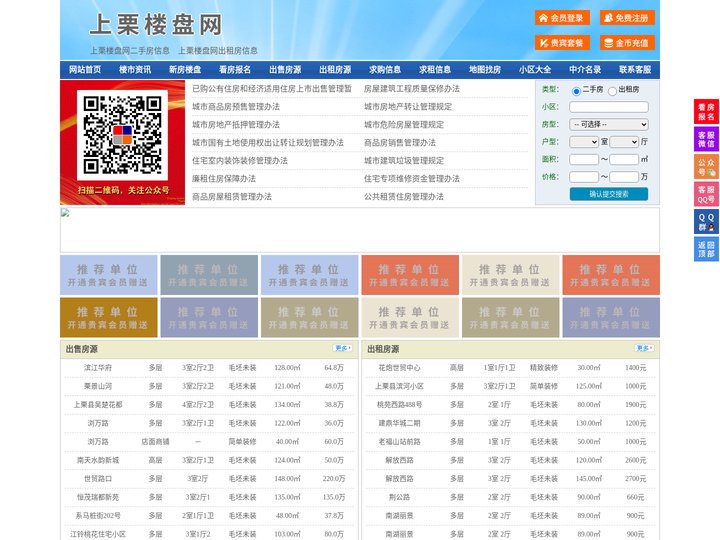Open the 老福山站前路 rental listing
Image resolution: width=720 pixels, height=540 pixels.
pos(399,442)
